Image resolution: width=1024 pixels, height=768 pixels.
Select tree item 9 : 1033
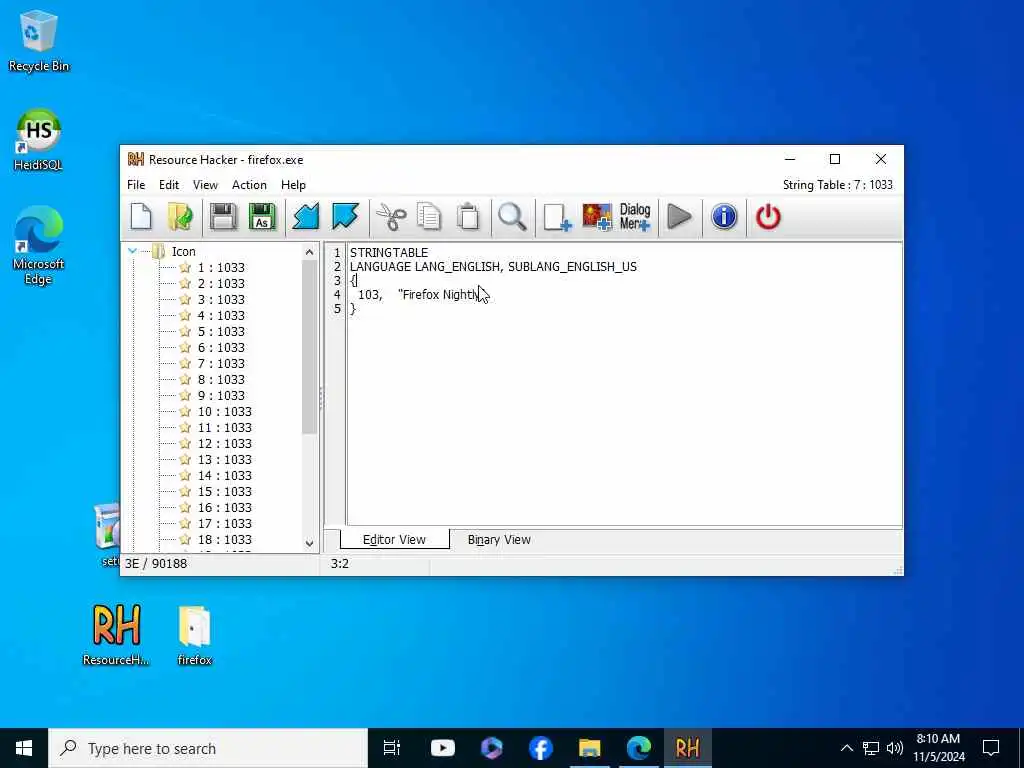tap(221, 395)
